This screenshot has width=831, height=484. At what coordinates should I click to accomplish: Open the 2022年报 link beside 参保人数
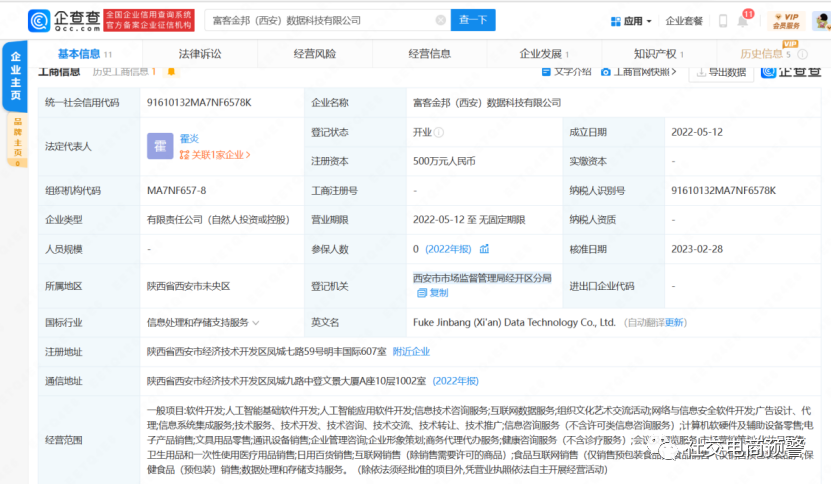tap(448, 249)
